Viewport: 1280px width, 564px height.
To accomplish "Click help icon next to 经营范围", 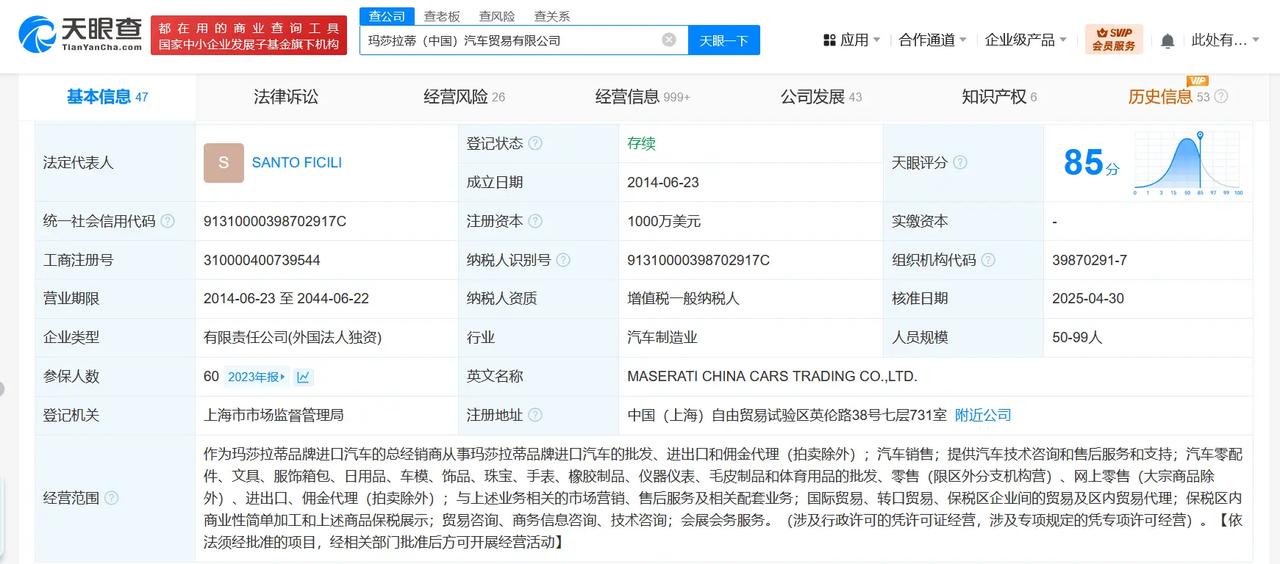I will pyautogui.click(x=111, y=497).
